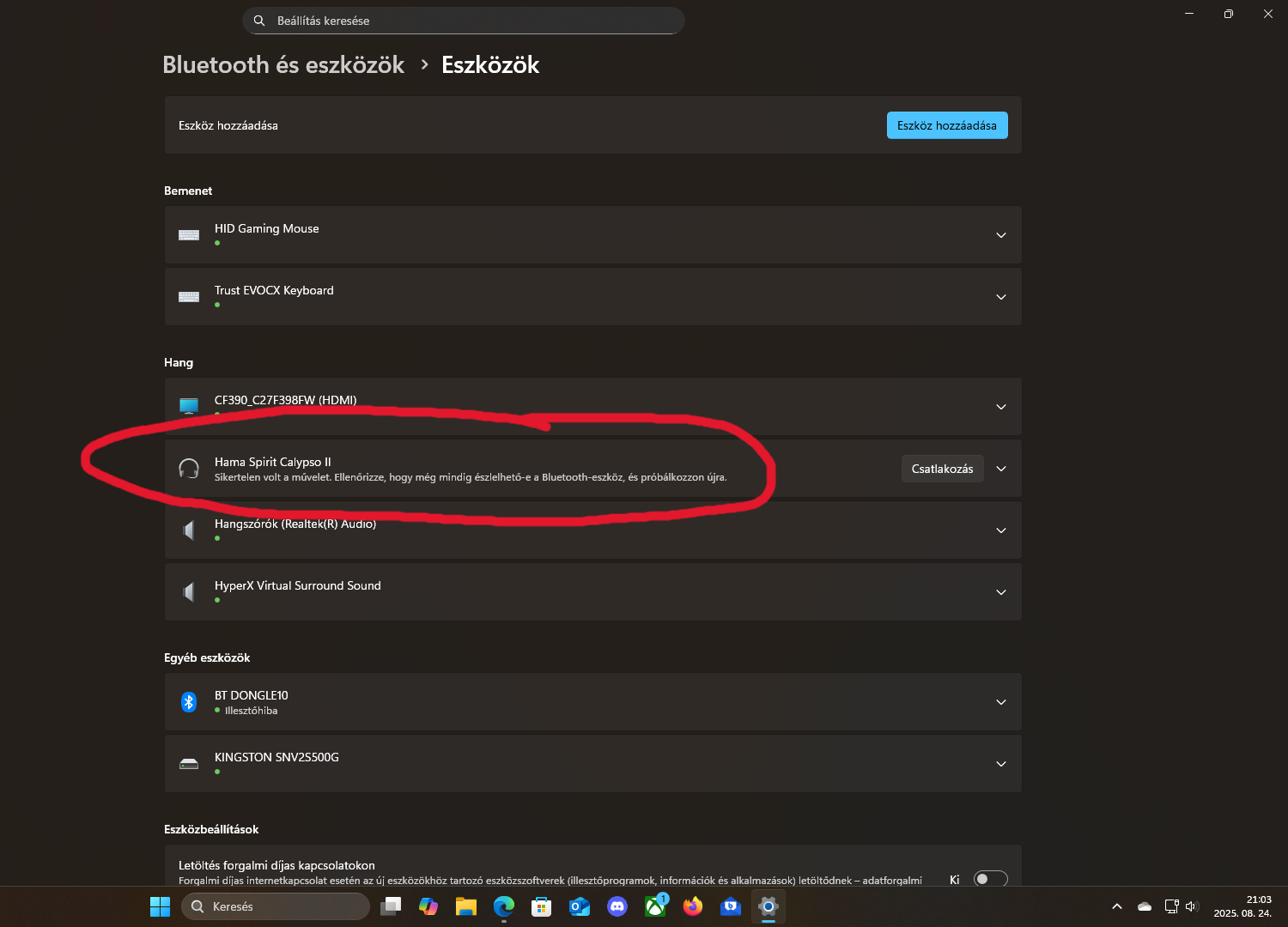1288x927 pixels.
Task: Click the keyboard icon beside Trust EVOCX Keyboard
Action: pos(189,297)
